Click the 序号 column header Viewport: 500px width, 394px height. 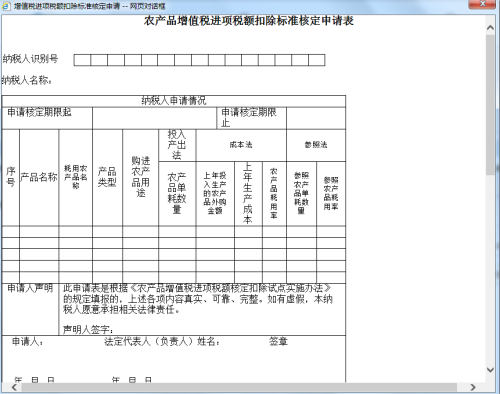click(11, 178)
